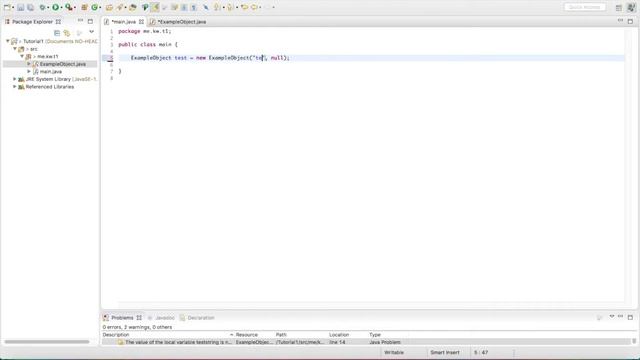Click the New file wizard toolbar icon

click(x=7, y=7)
